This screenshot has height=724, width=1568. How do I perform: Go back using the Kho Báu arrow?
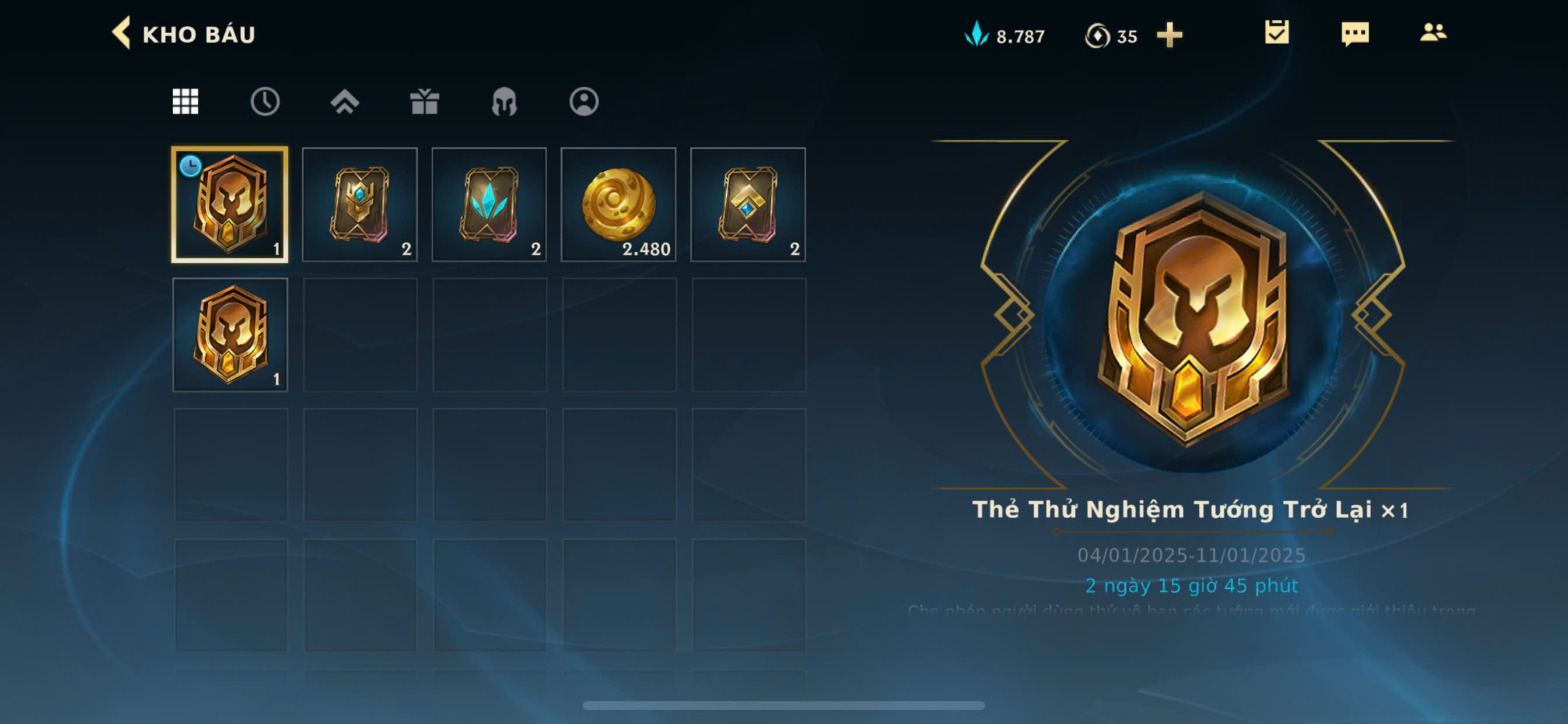[121, 33]
